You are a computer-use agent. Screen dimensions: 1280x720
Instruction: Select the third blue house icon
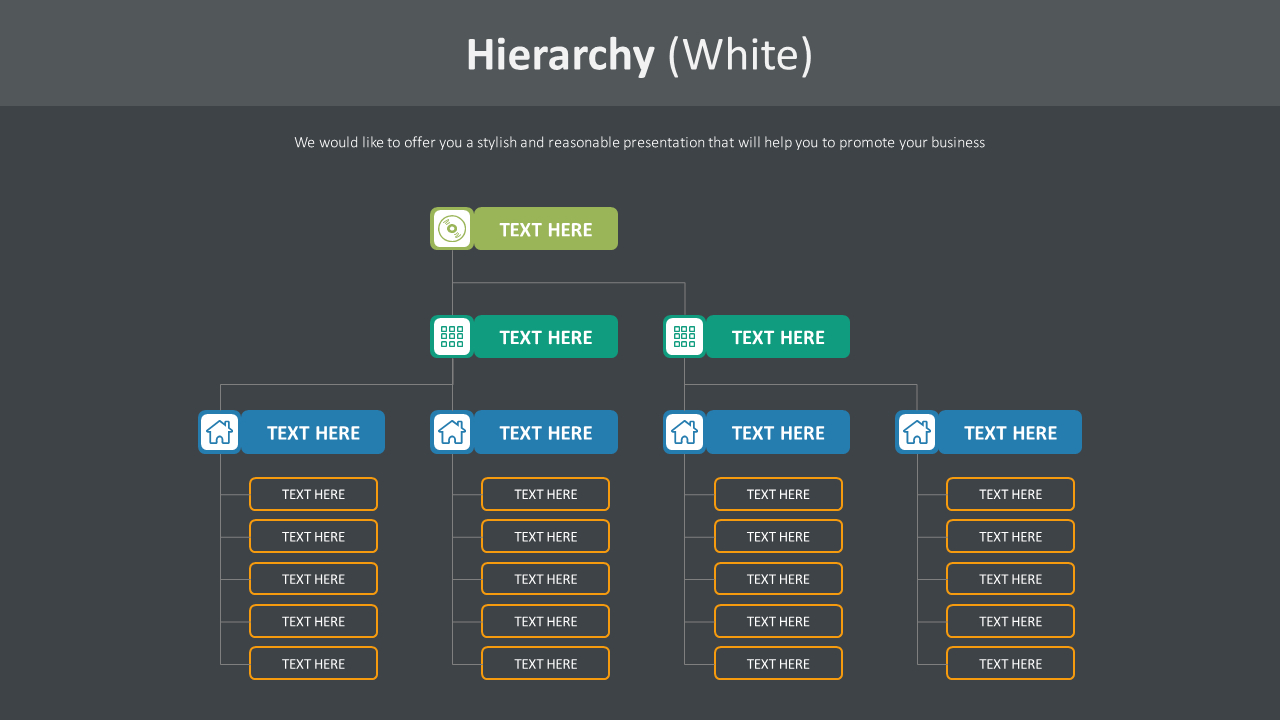[x=684, y=432]
